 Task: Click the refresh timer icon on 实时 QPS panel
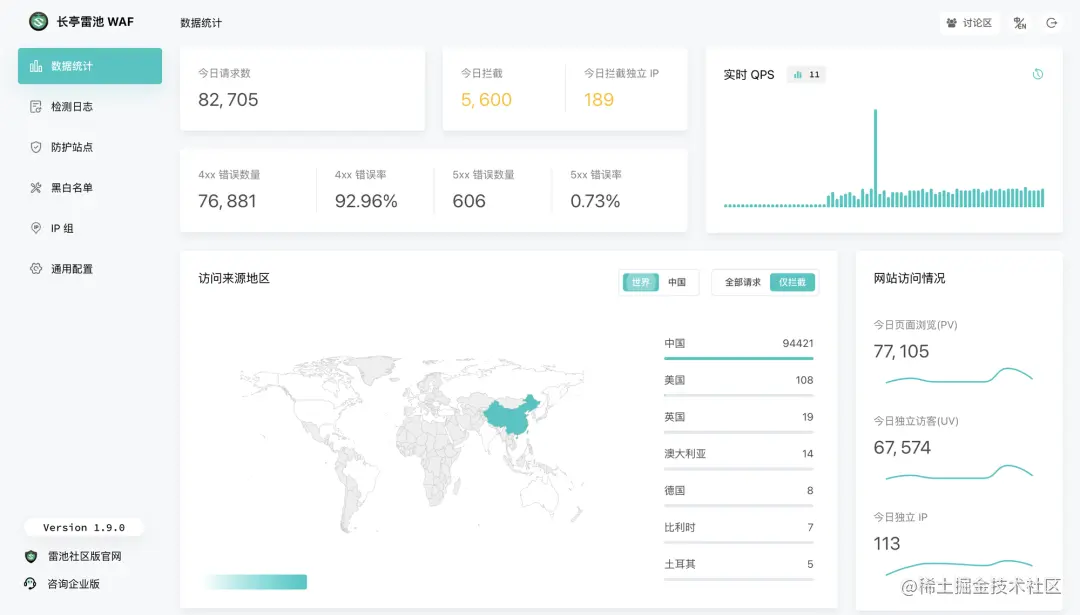pyautogui.click(x=1038, y=73)
